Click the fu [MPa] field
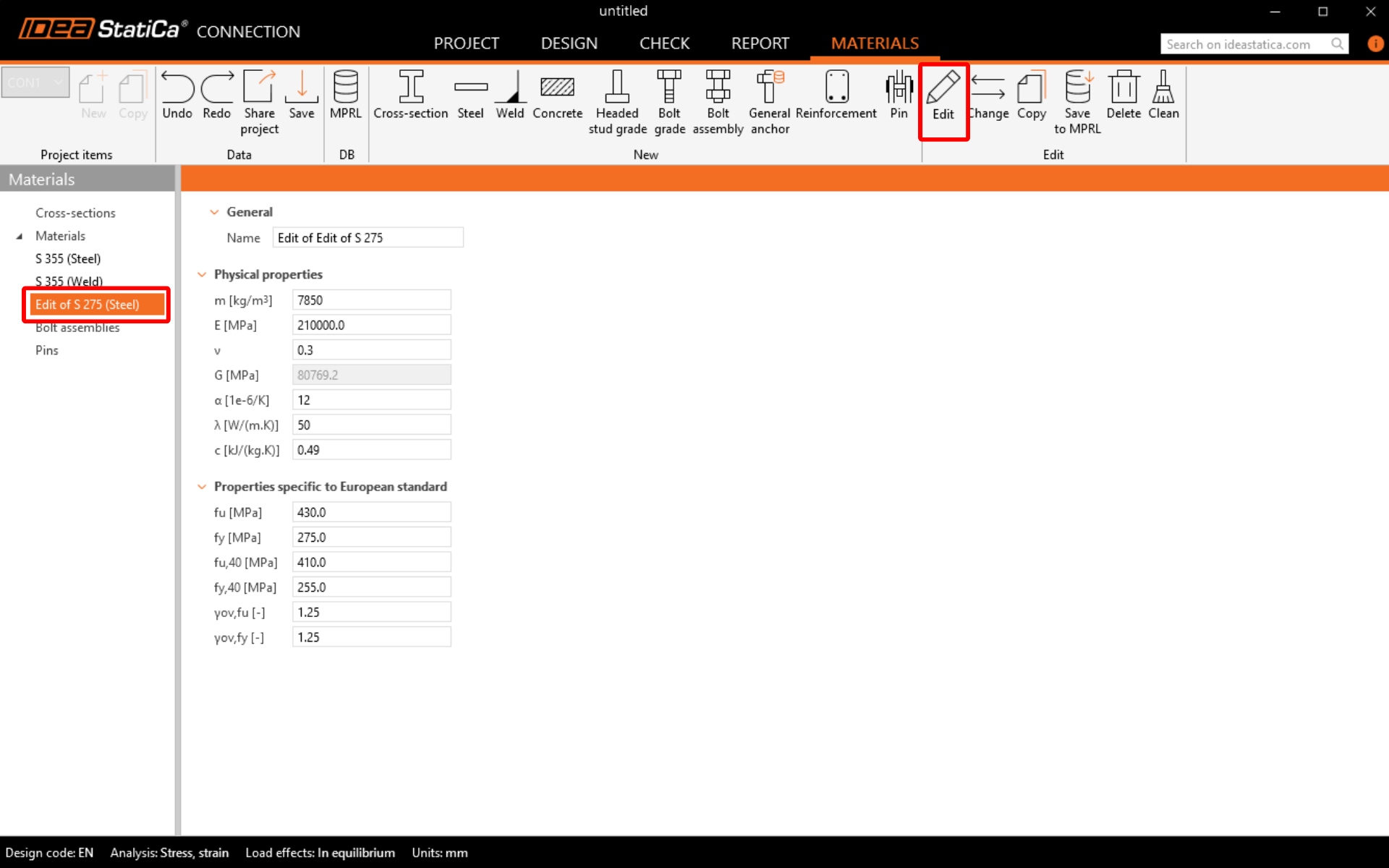Screen dimensions: 1389x868 click(x=371, y=512)
